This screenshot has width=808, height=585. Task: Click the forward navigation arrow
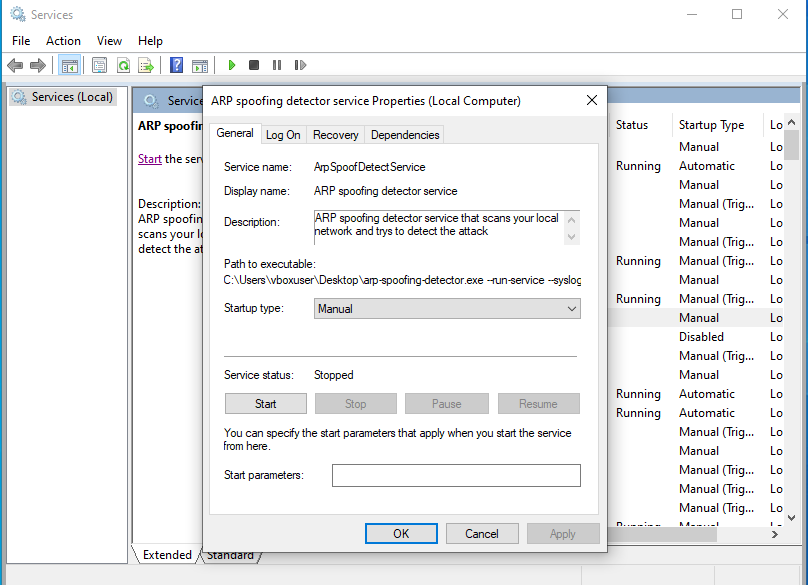37,65
